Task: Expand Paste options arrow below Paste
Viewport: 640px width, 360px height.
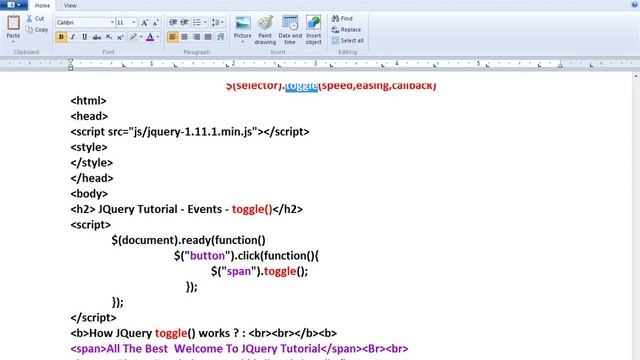Action: click(x=13, y=42)
